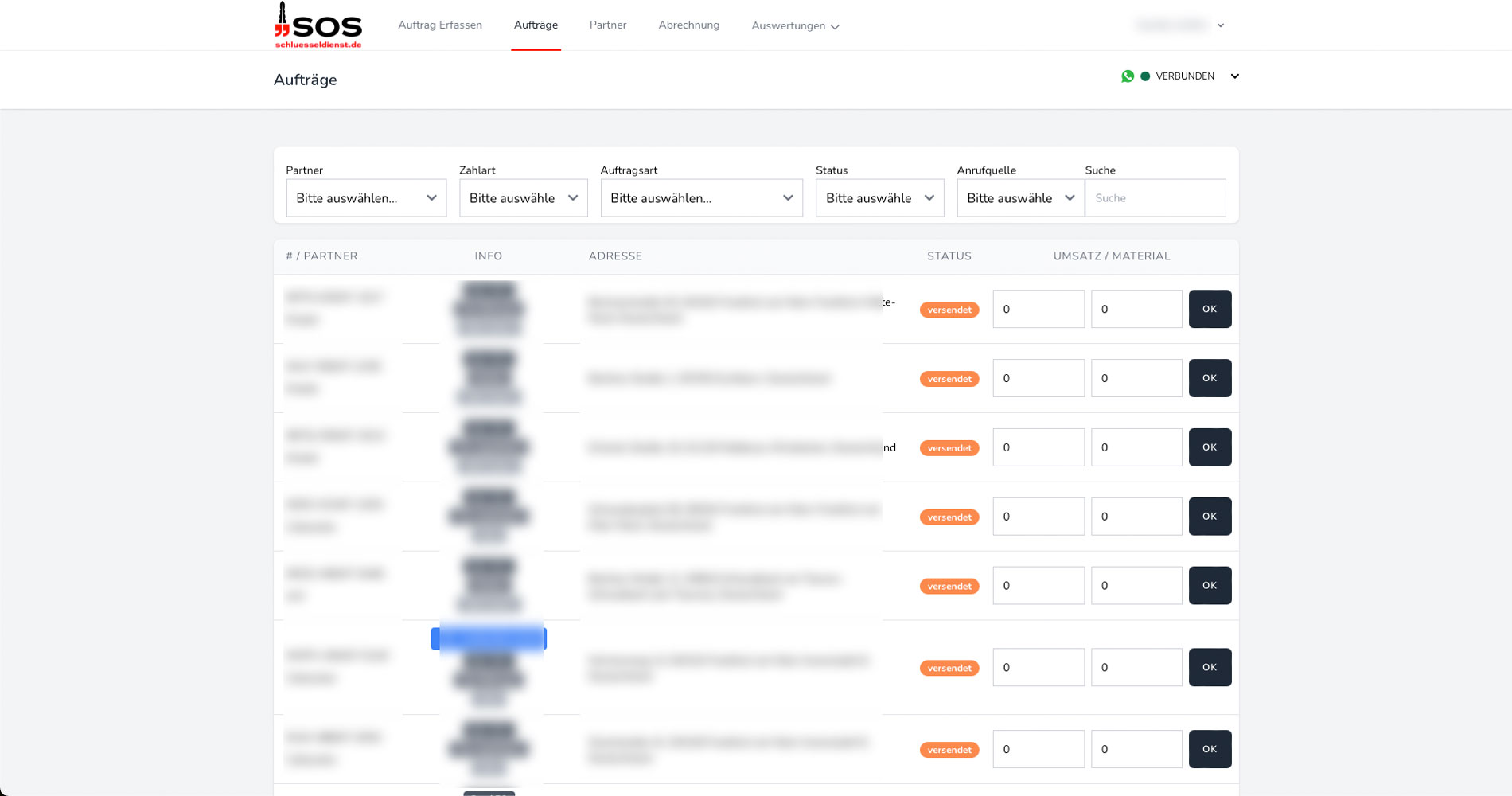Screen dimensions: 1512x796
Task: Click the UMSATZ / MATERIAL column header
Action: pyautogui.click(x=1112, y=256)
